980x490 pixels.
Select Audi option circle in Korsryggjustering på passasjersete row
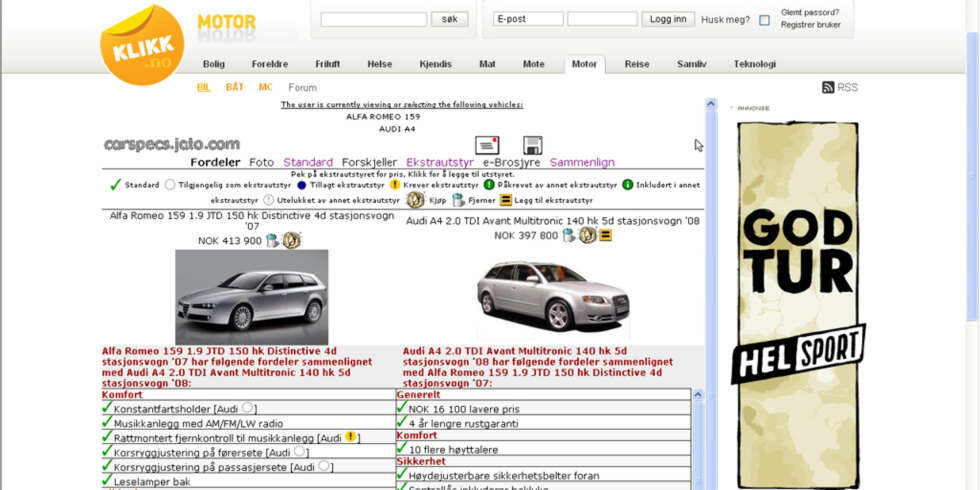pos(324,465)
